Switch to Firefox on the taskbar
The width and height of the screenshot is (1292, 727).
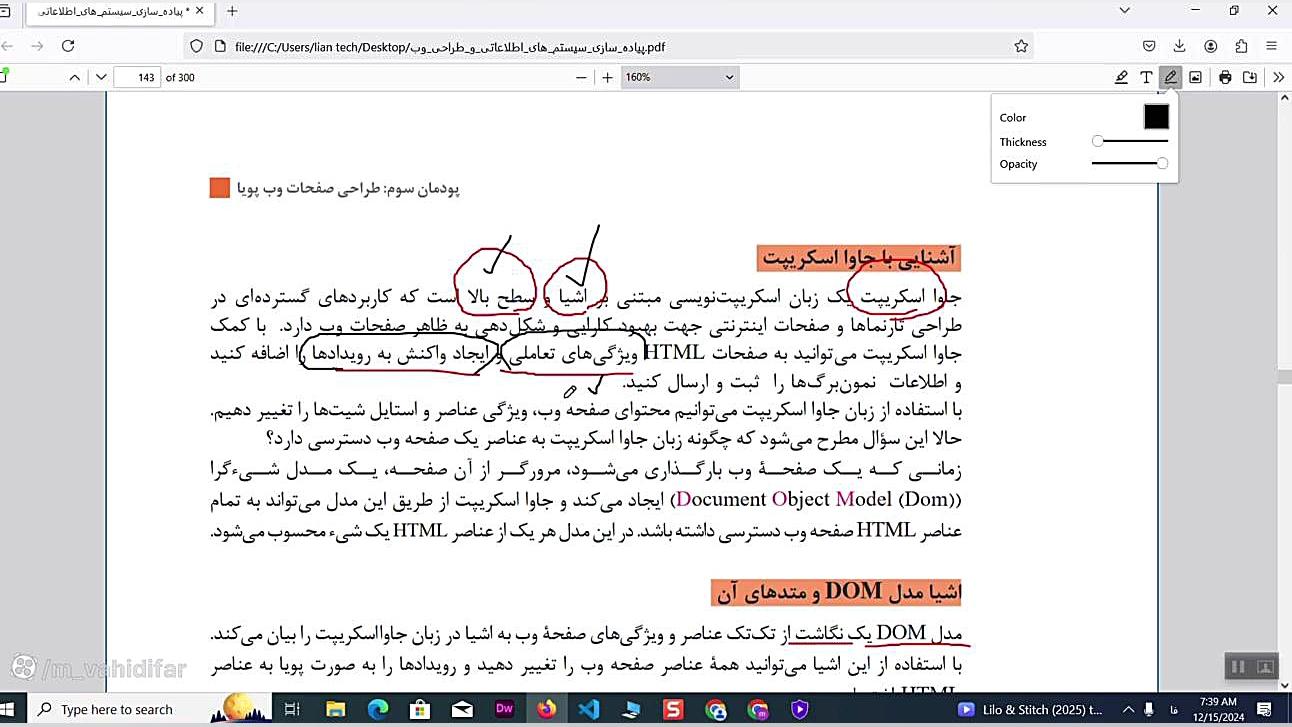[x=546, y=710]
